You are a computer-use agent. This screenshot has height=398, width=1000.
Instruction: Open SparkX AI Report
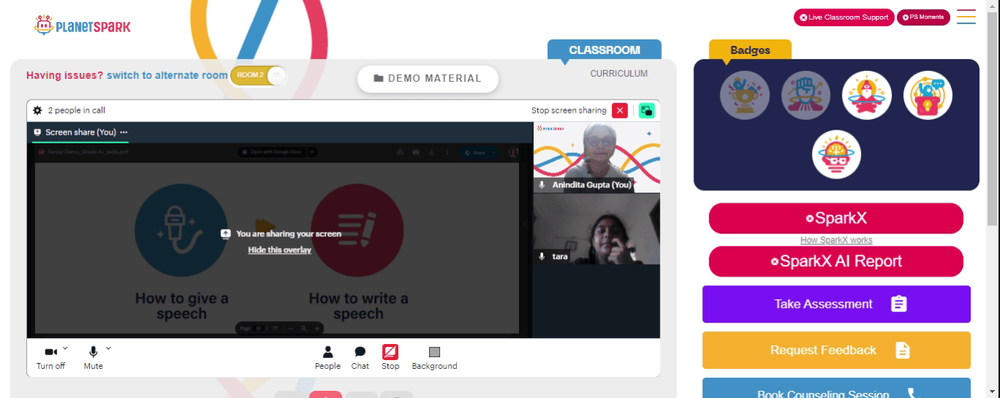tap(836, 262)
